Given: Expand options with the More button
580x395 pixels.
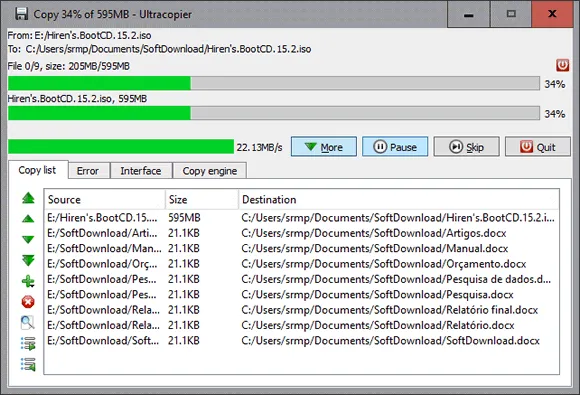Looking at the screenshot, I should tap(324, 147).
